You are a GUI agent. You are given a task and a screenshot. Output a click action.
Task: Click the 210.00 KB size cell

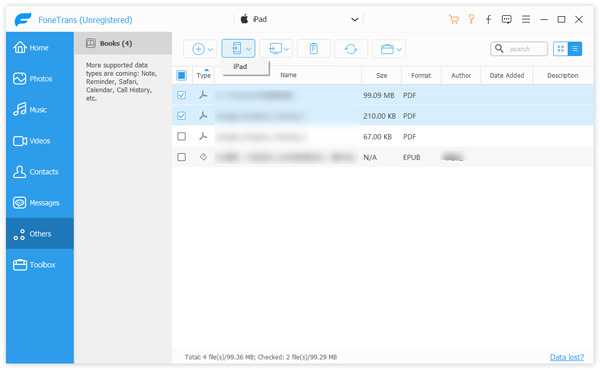point(379,116)
